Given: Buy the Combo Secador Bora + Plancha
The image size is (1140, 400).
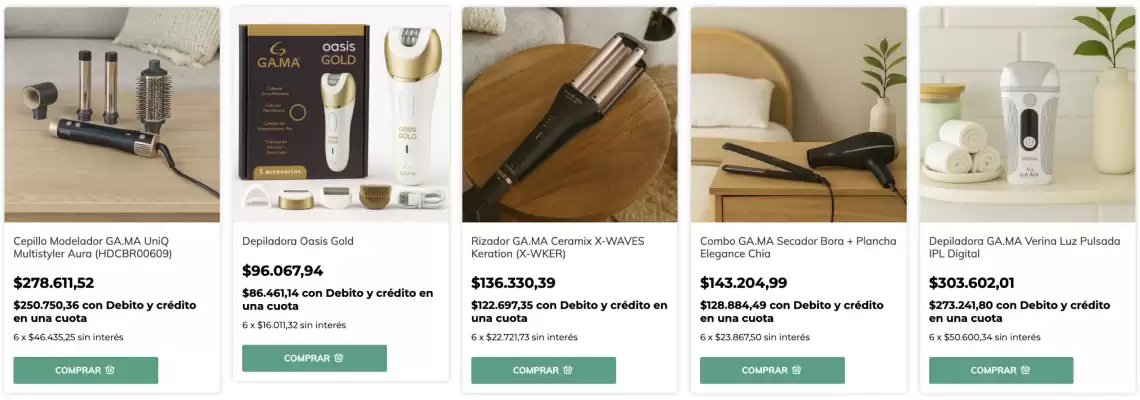Looking at the screenshot, I should (x=773, y=370).
